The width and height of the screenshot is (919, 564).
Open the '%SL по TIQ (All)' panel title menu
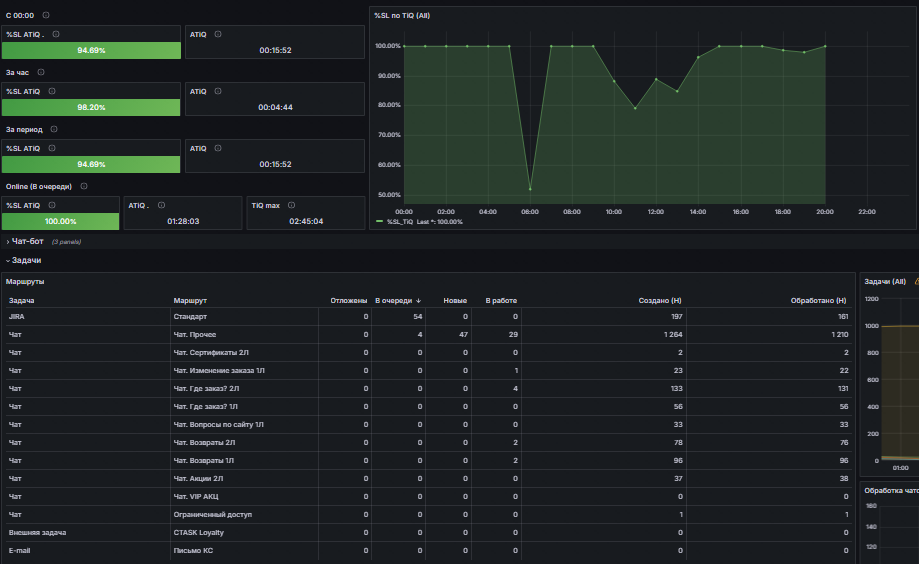[x=402, y=15]
